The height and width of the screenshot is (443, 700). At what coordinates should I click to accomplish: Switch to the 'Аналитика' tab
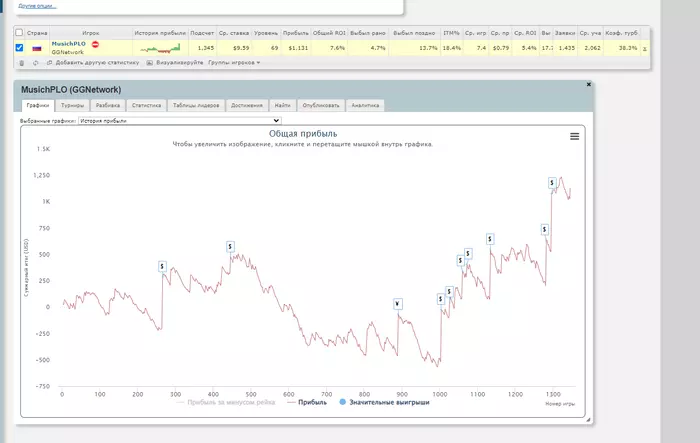coord(365,105)
